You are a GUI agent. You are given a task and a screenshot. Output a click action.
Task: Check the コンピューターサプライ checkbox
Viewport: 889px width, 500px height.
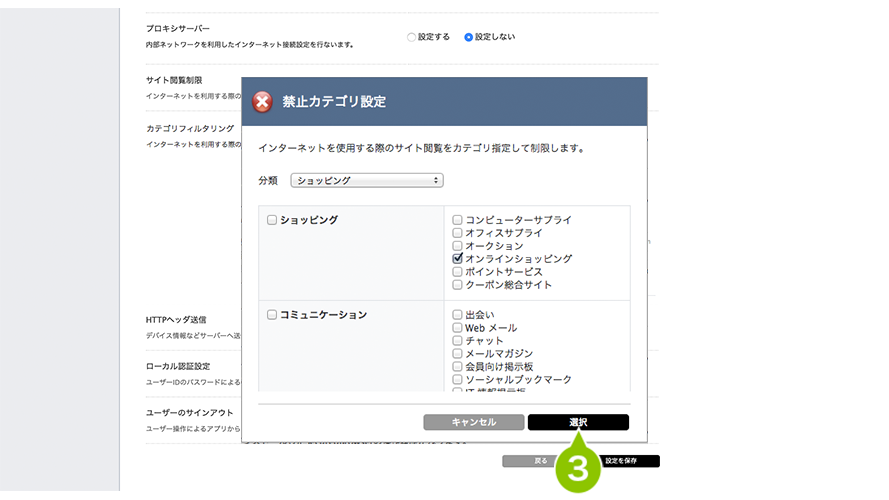(457, 220)
